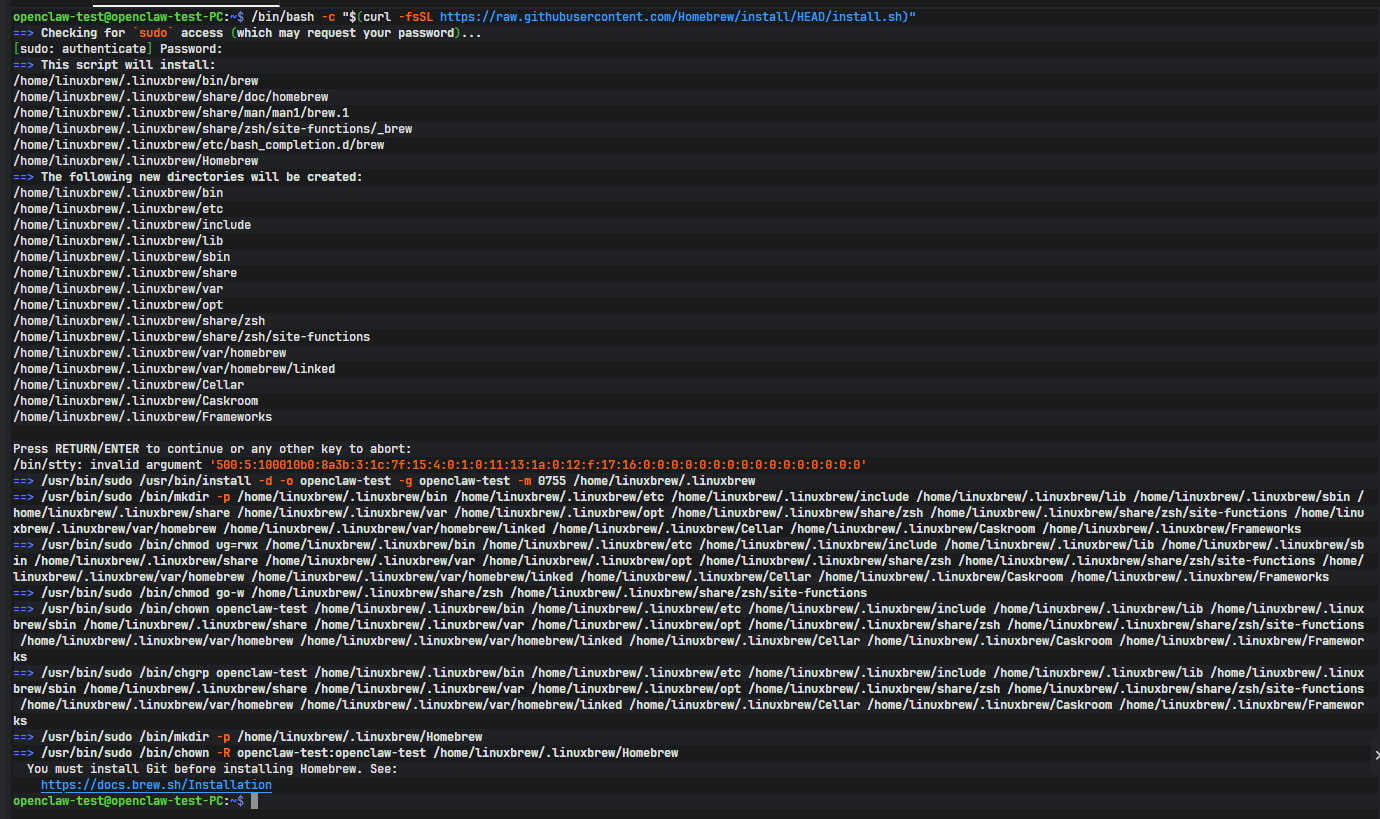Click the "[sudo: authenticate] Password:" line

118,49
